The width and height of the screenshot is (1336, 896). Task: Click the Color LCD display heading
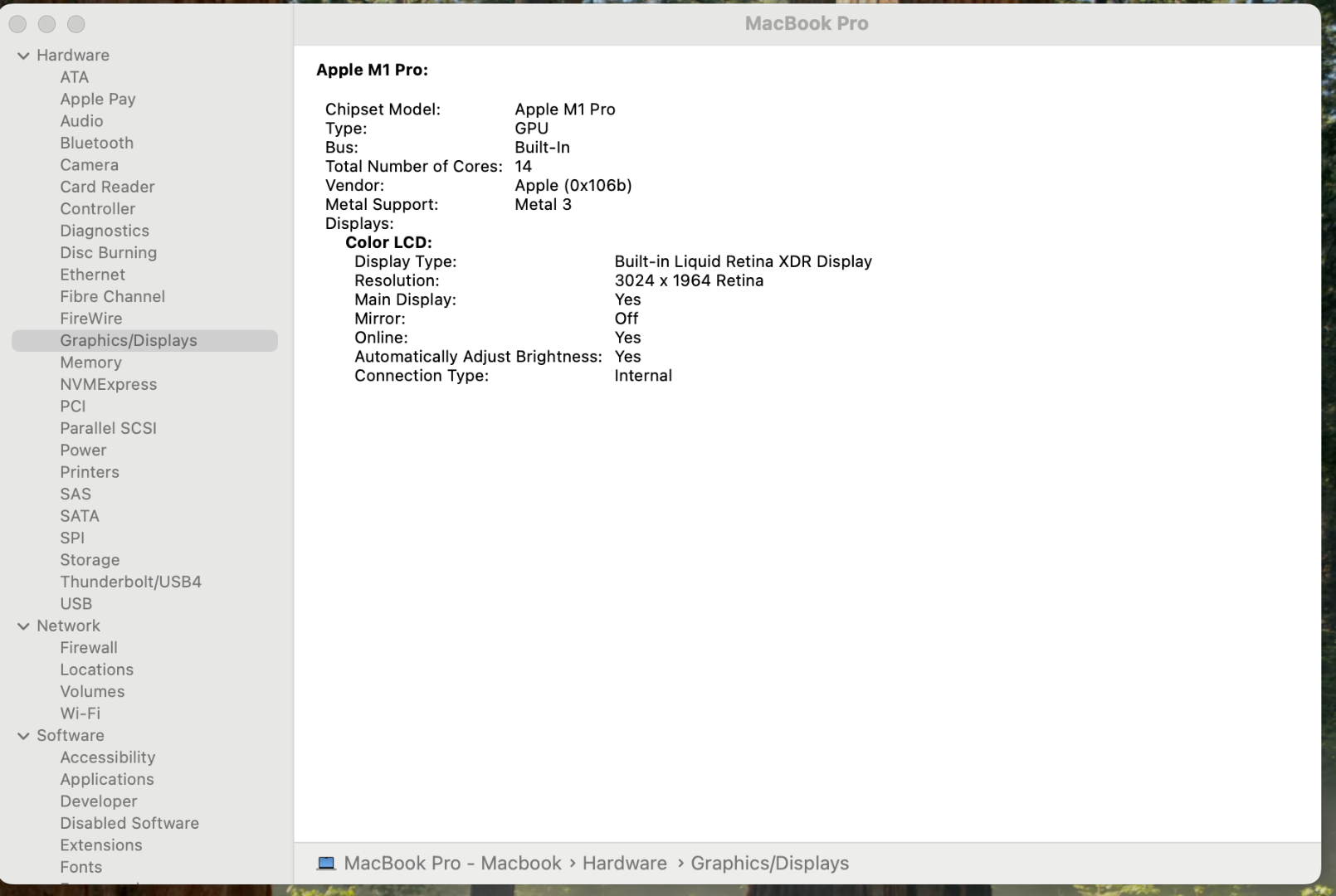(388, 243)
